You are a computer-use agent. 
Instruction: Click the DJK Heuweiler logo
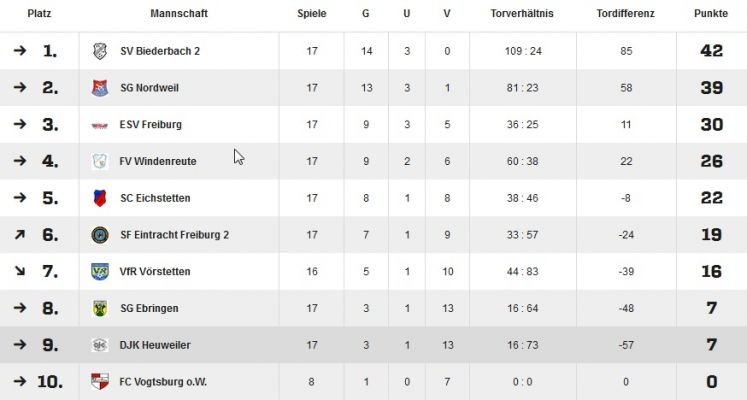[100, 345]
